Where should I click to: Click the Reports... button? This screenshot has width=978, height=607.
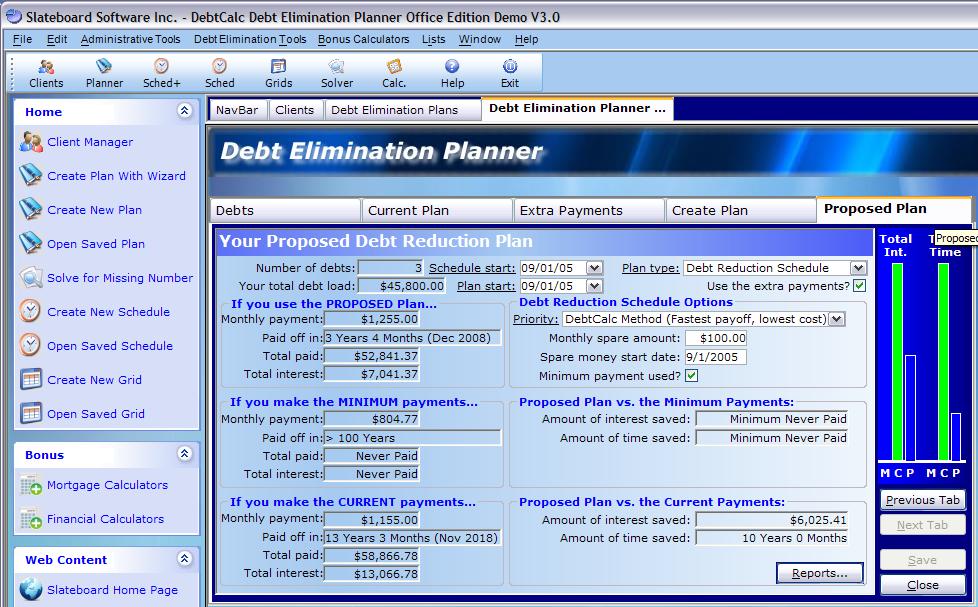tap(819, 573)
